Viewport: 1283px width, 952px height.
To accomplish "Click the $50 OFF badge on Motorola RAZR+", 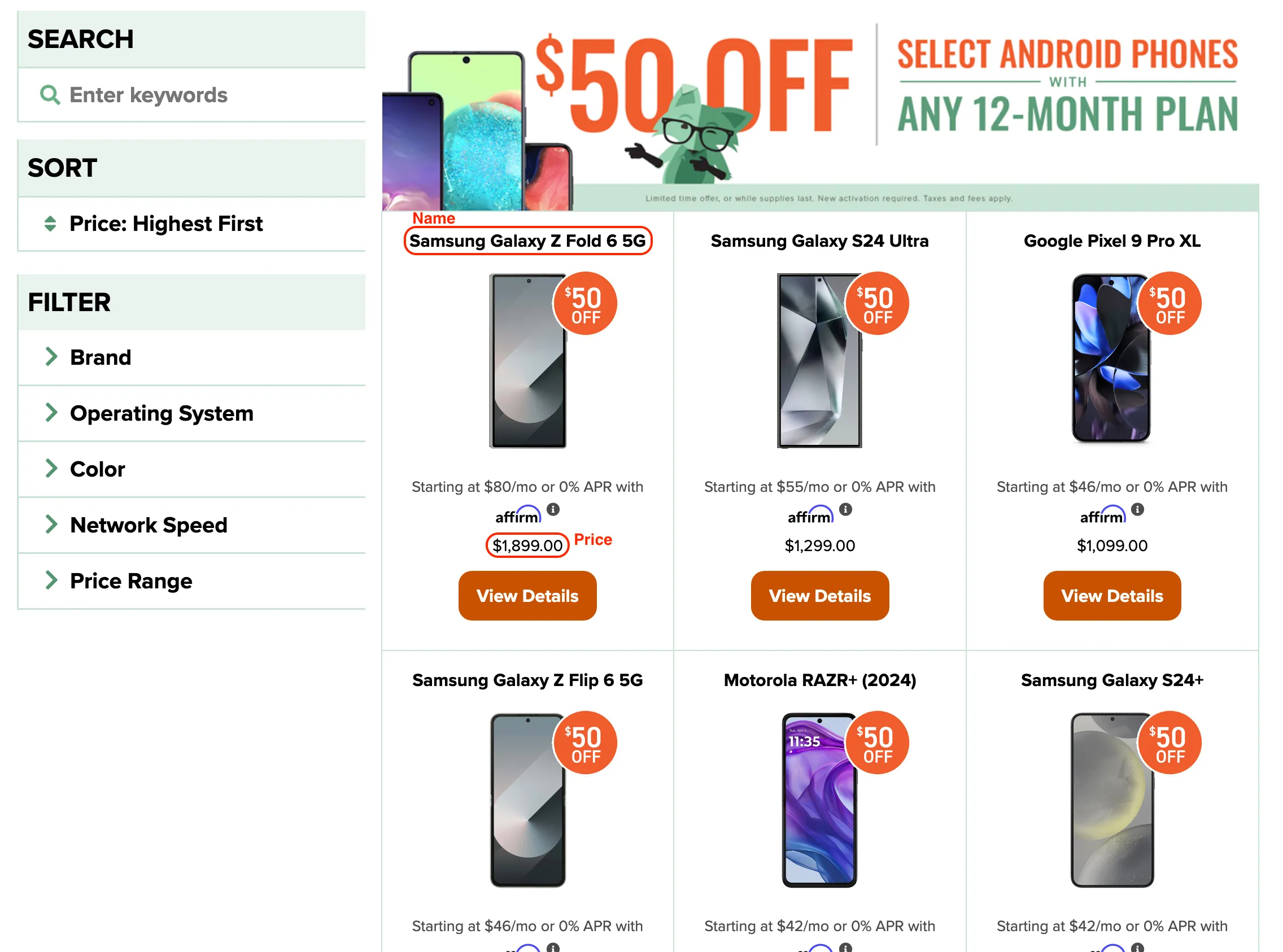I will pos(876,743).
